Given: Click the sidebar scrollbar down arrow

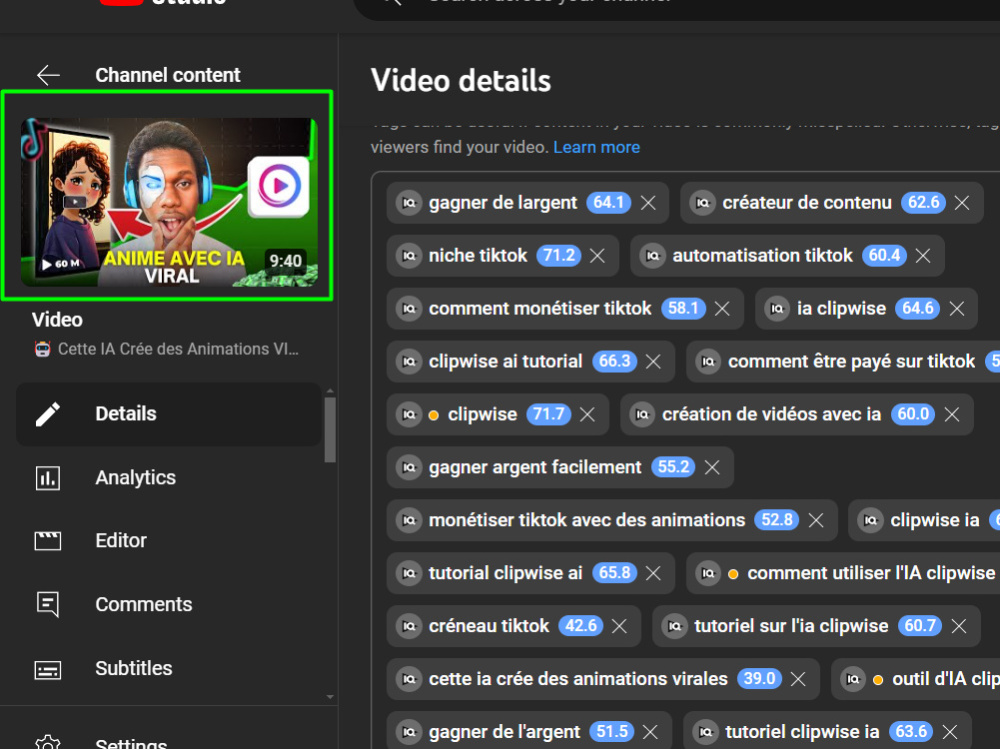Looking at the screenshot, I should (330, 697).
